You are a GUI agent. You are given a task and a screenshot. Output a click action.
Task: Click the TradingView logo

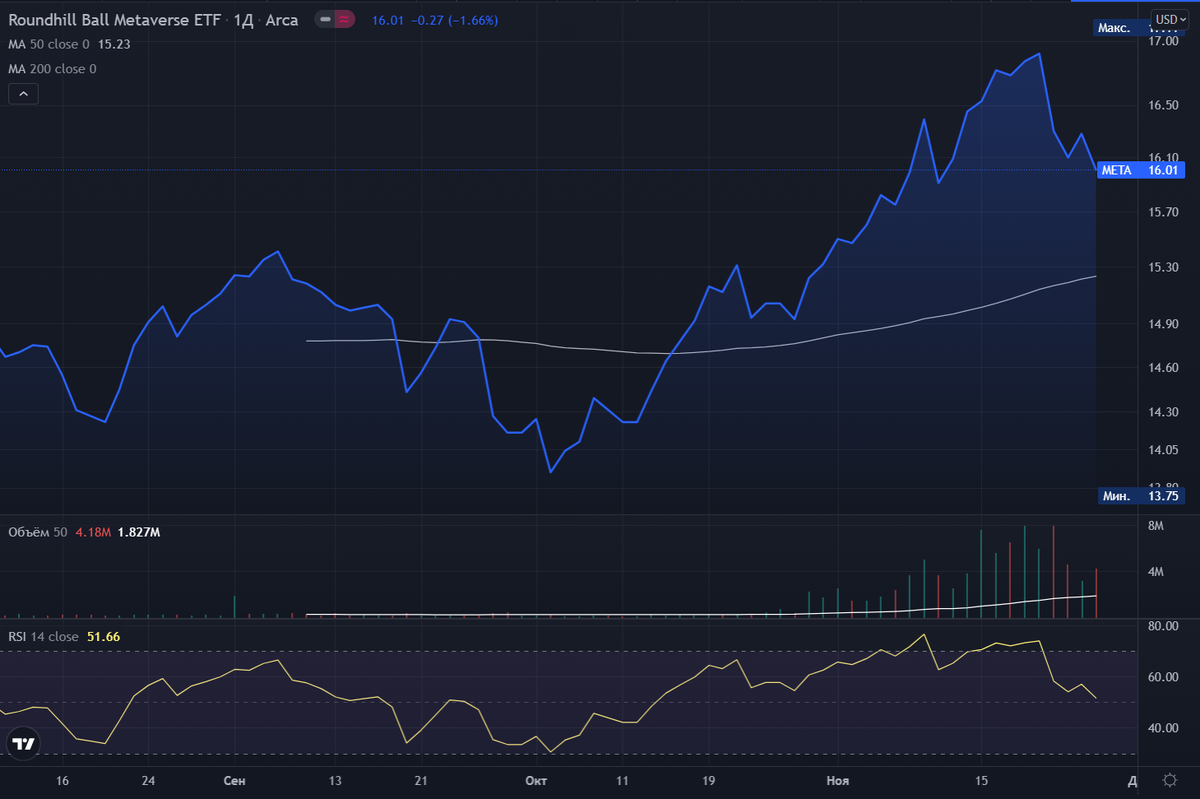[24, 743]
